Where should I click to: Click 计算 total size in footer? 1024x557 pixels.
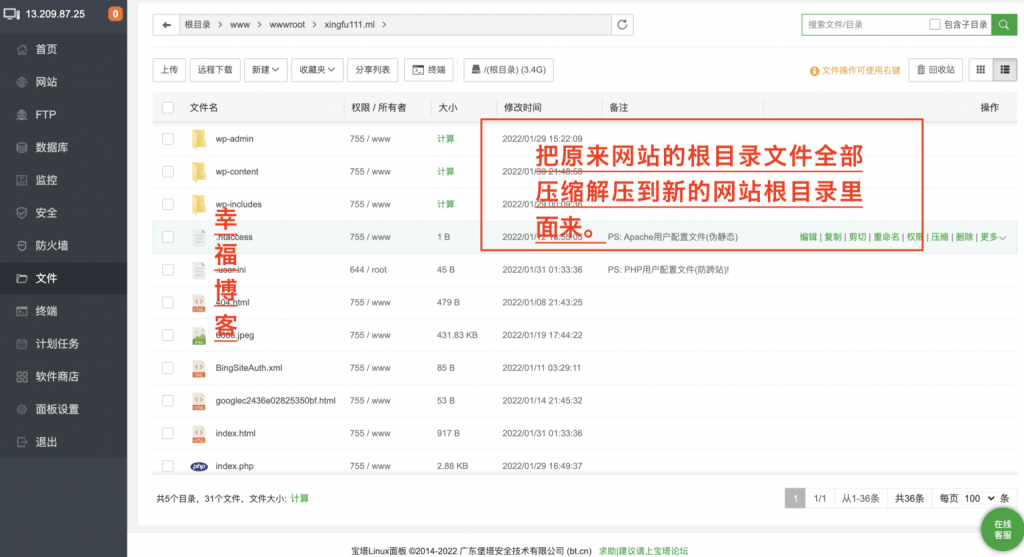point(299,499)
